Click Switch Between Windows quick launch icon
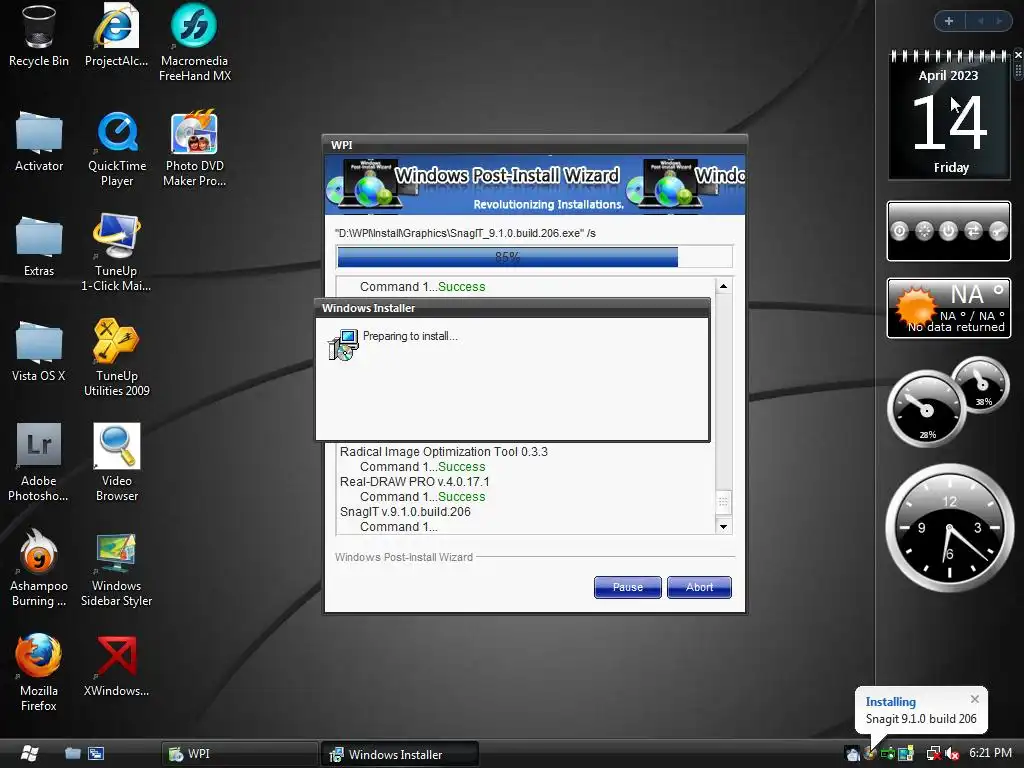 tap(96, 754)
